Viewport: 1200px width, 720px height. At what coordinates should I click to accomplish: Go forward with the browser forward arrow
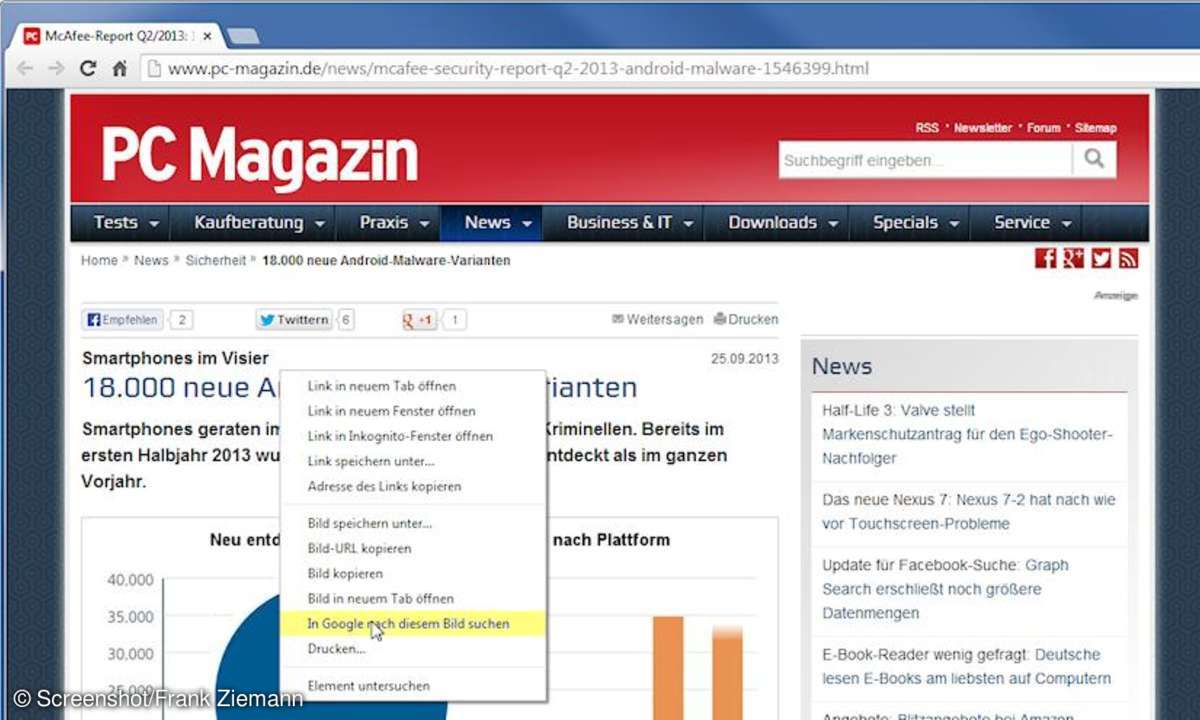57,69
